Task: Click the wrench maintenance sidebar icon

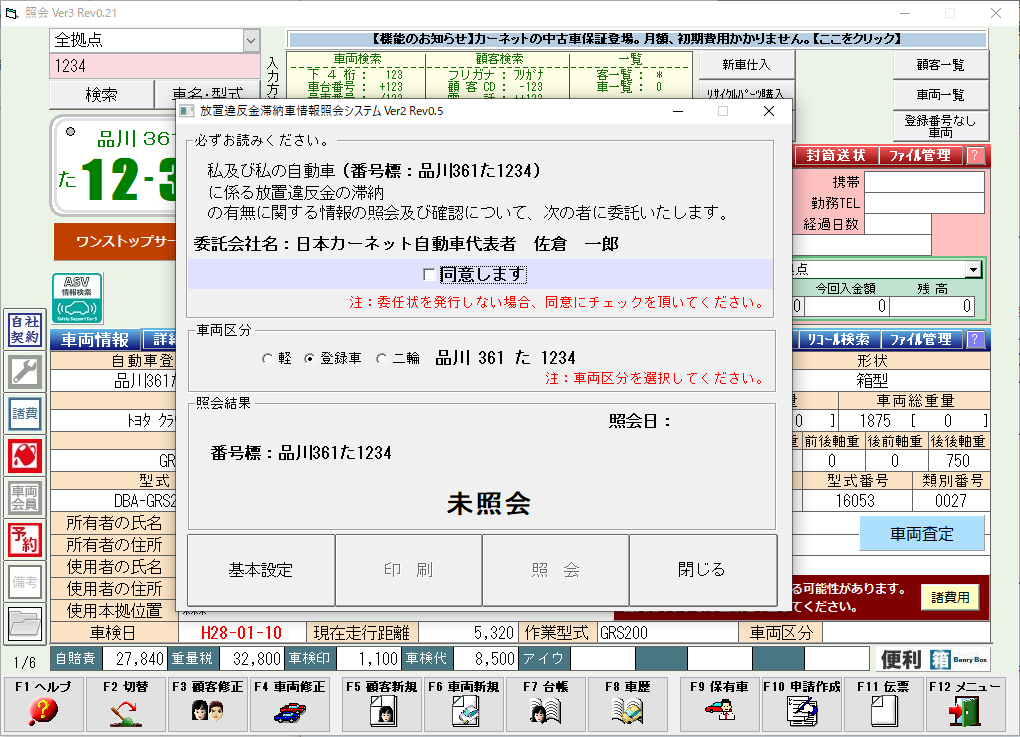Action: click(25, 371)
